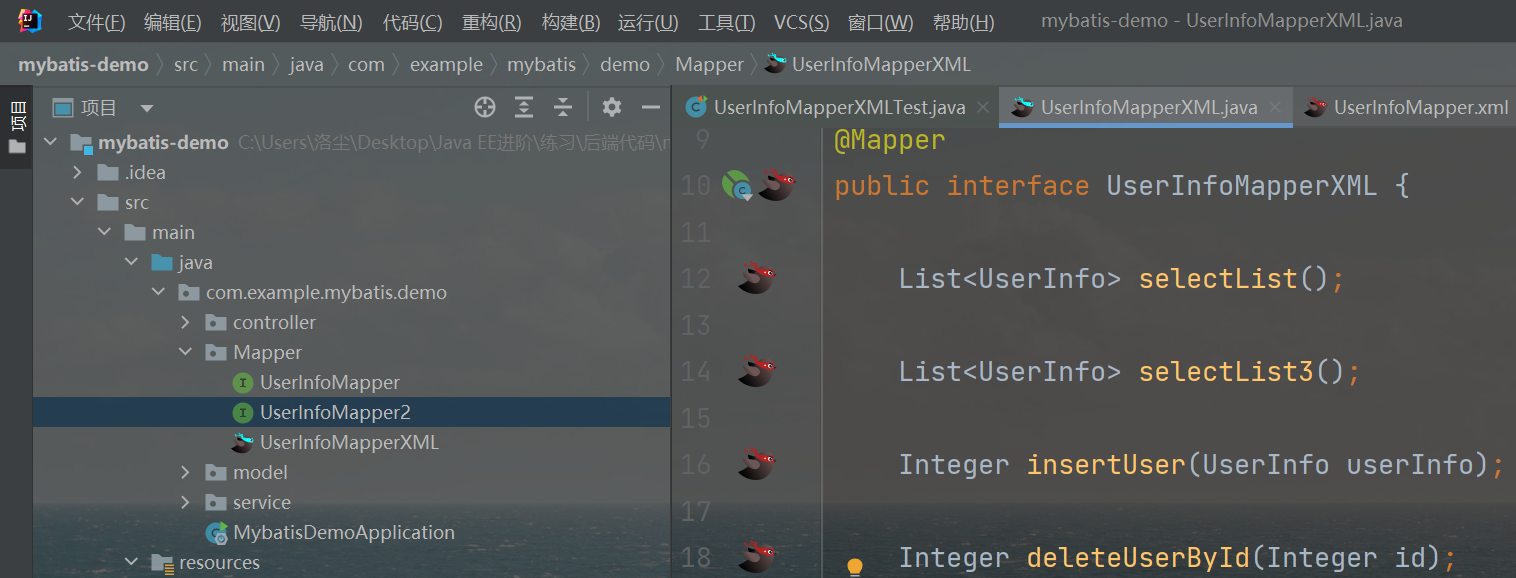Open the 重构(R) menu
Image resolution: width=1516 pixels, height=578 pixels.
click(491, 22)
